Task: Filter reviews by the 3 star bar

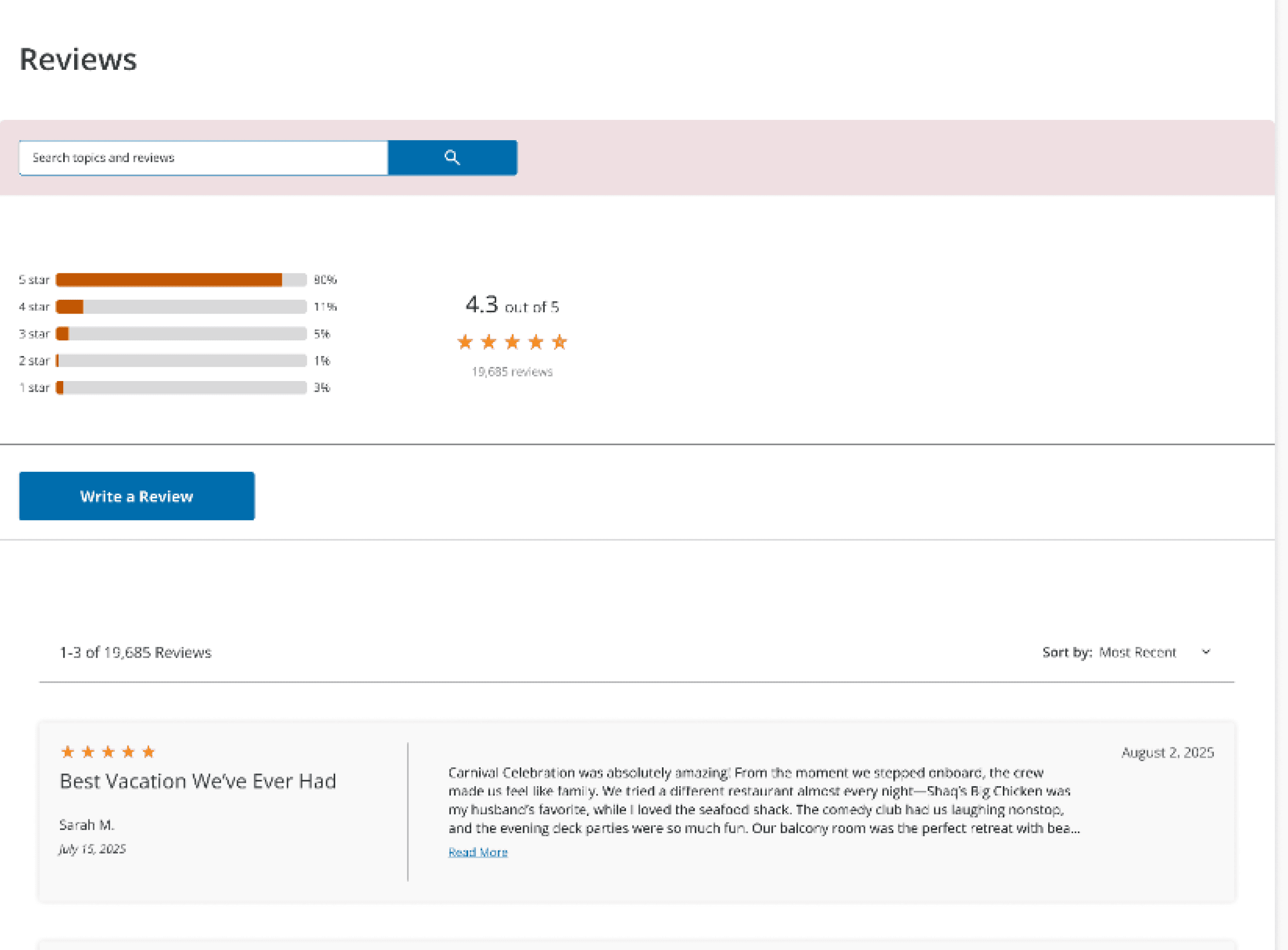Action: pos(180,334)
